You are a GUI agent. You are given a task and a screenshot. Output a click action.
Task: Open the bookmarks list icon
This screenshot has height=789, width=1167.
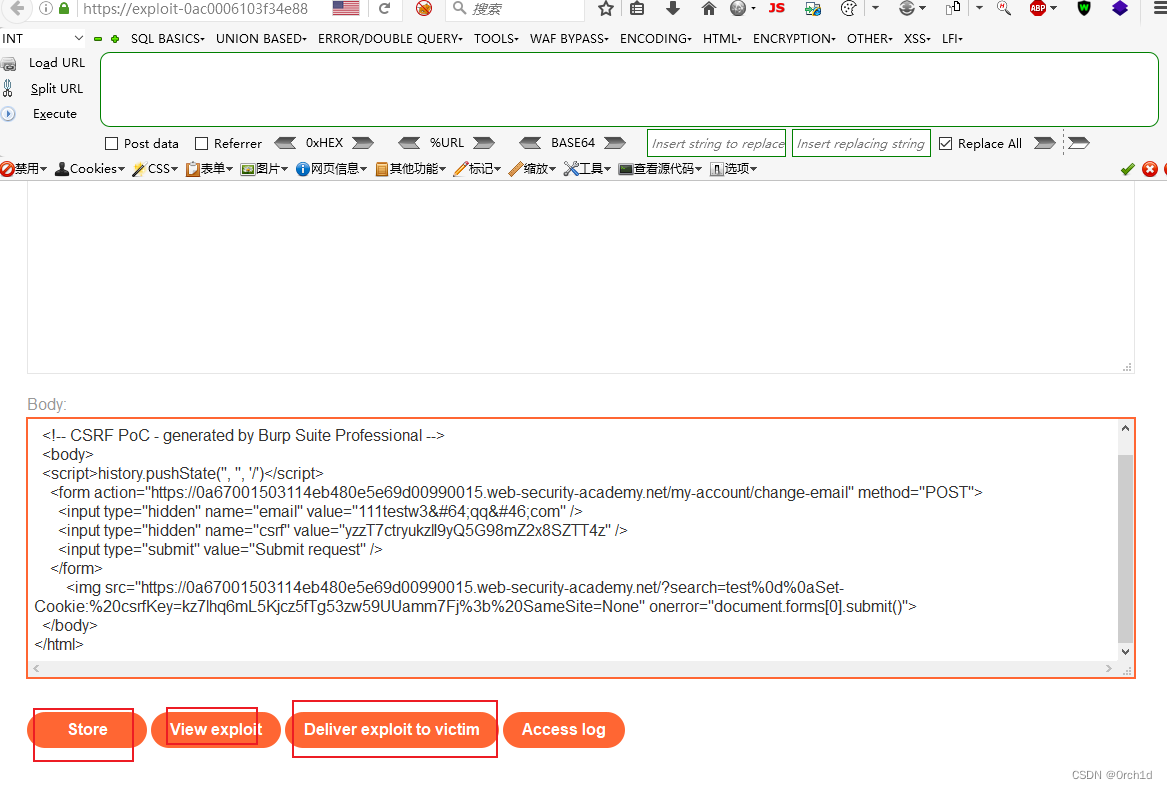pos(637,8)
